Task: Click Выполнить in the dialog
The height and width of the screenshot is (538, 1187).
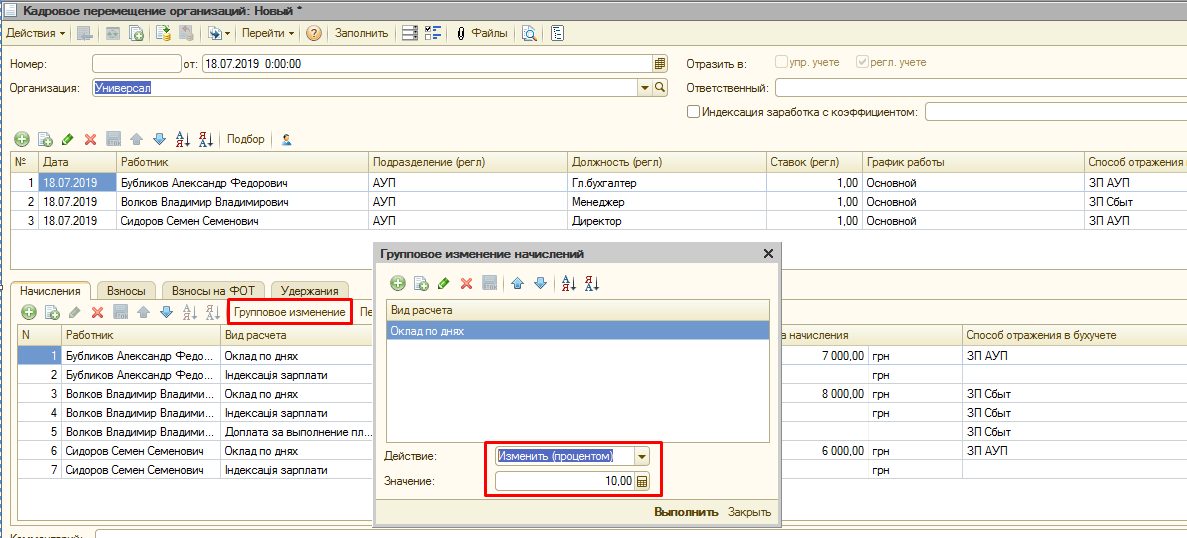Action: [x=686, y=512]
